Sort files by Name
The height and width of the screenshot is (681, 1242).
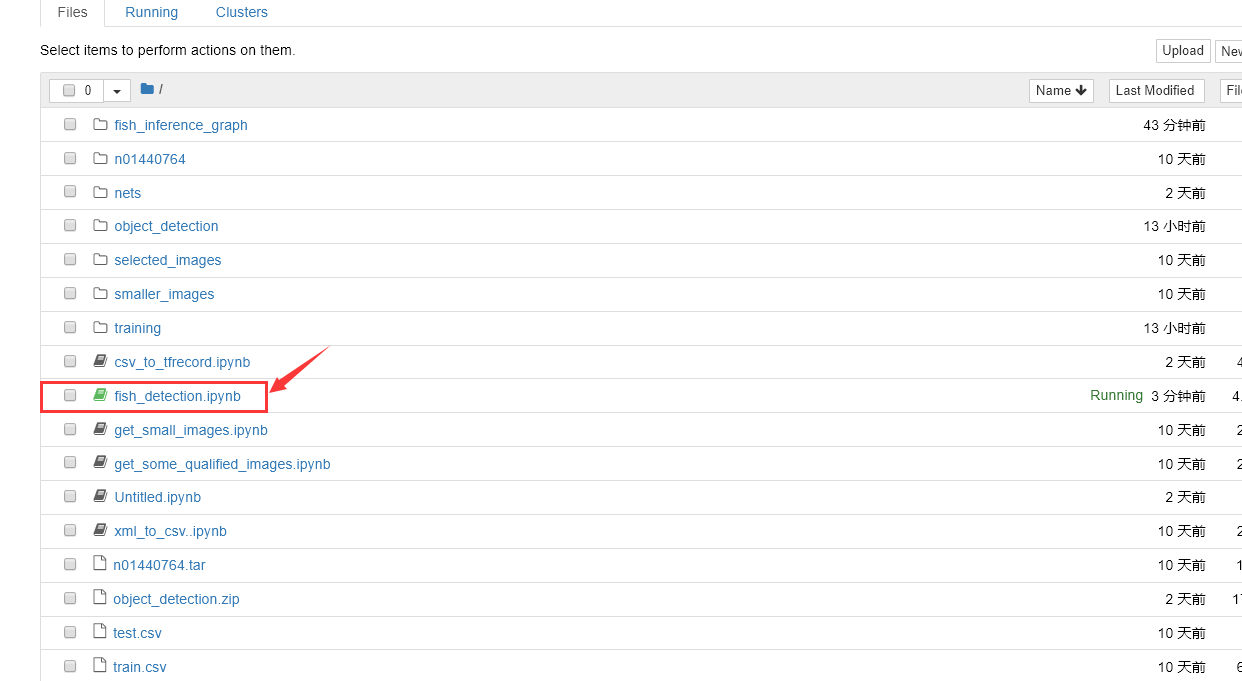(1061, 91)
